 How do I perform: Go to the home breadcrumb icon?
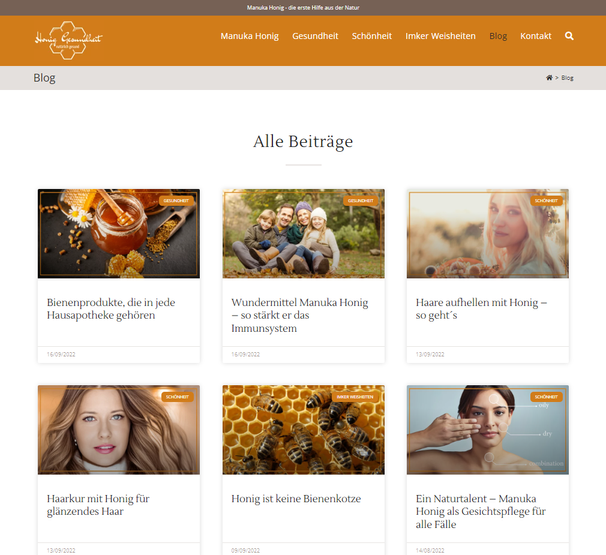(x=549, y=78)
